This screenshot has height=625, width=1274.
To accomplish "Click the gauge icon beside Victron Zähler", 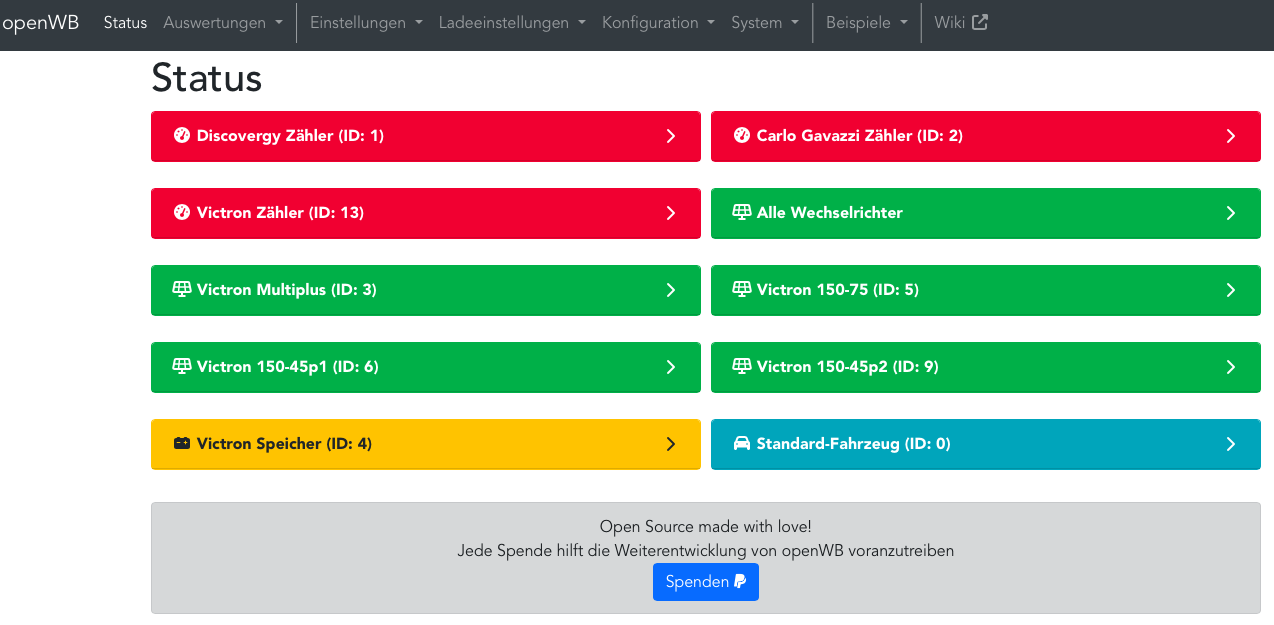I will 181,213.
